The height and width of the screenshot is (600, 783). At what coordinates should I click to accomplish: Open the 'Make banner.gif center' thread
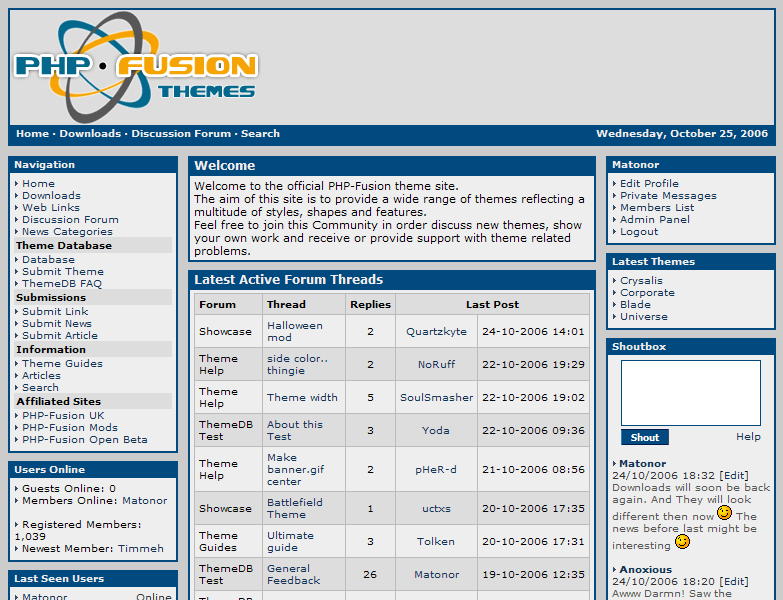click(x=296, y=469)
